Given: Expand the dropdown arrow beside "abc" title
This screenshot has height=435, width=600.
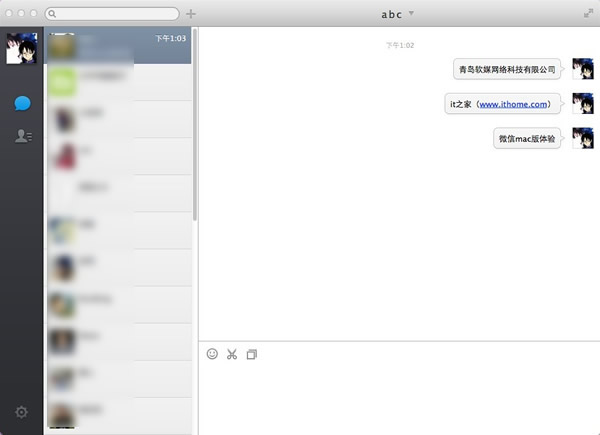Looking at the screenshot, I should tap(411, 13).
